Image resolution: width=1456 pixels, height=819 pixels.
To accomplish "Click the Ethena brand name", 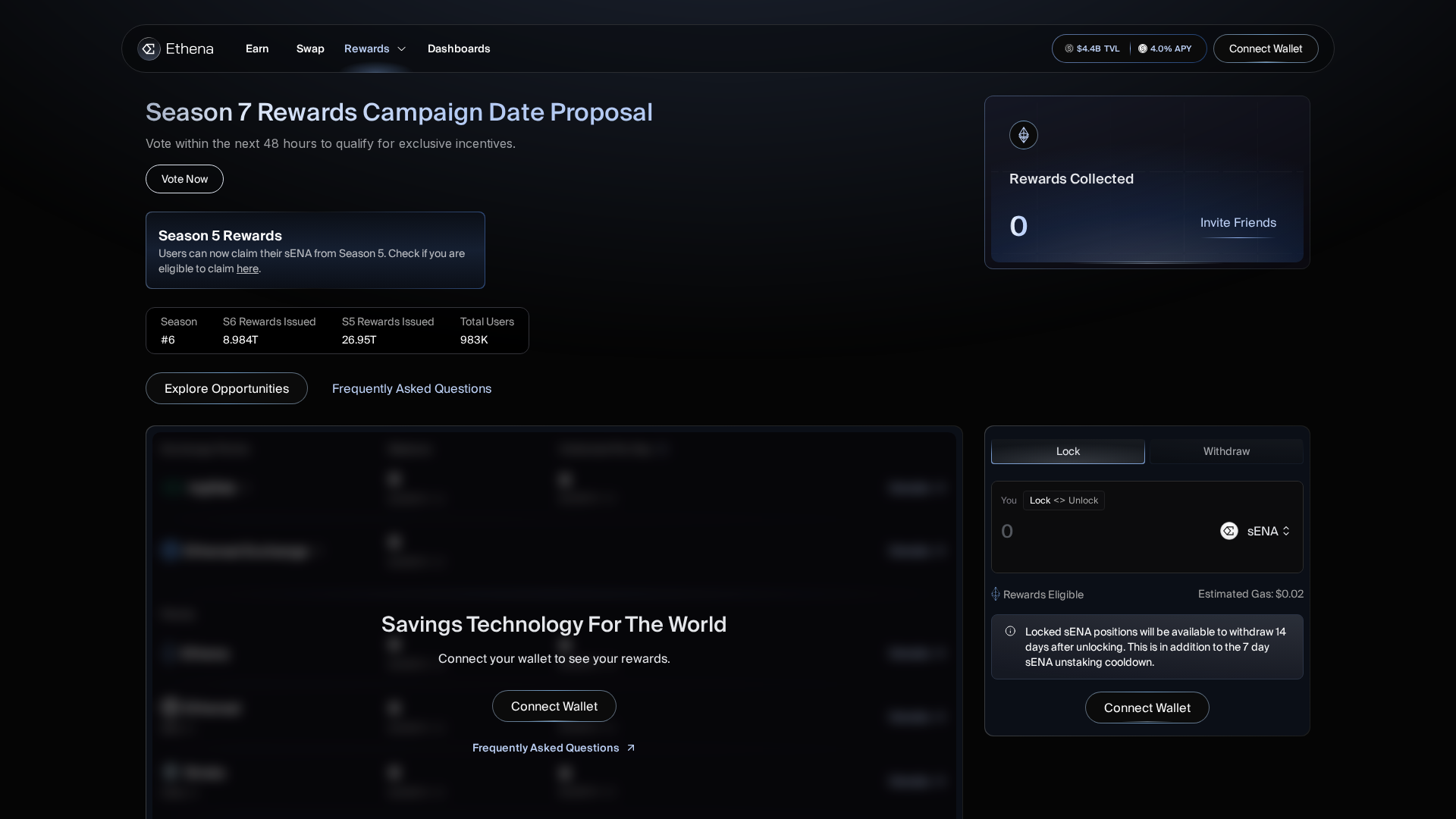I will [x=190, y=49].
